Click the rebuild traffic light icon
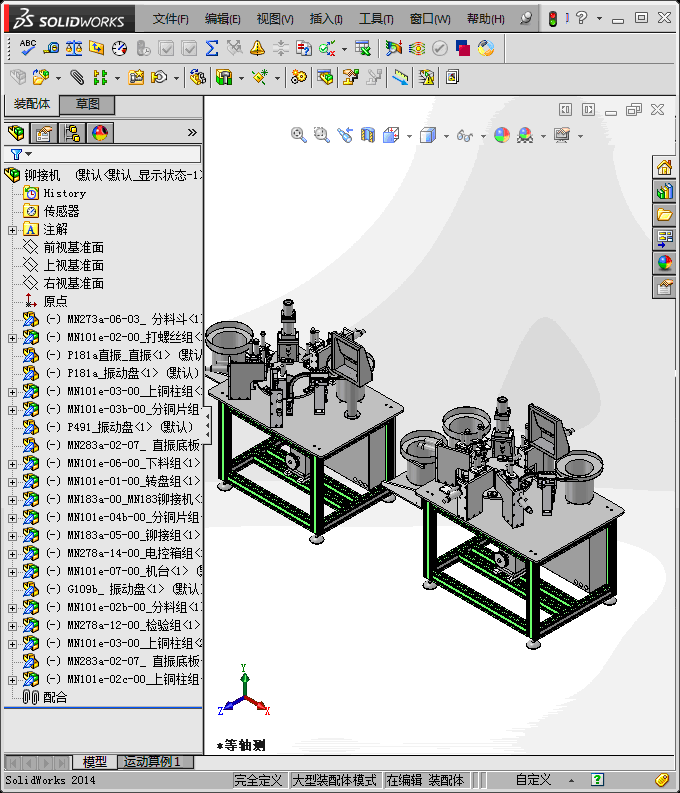The image size is (680, 793). (x=553, y=19)
